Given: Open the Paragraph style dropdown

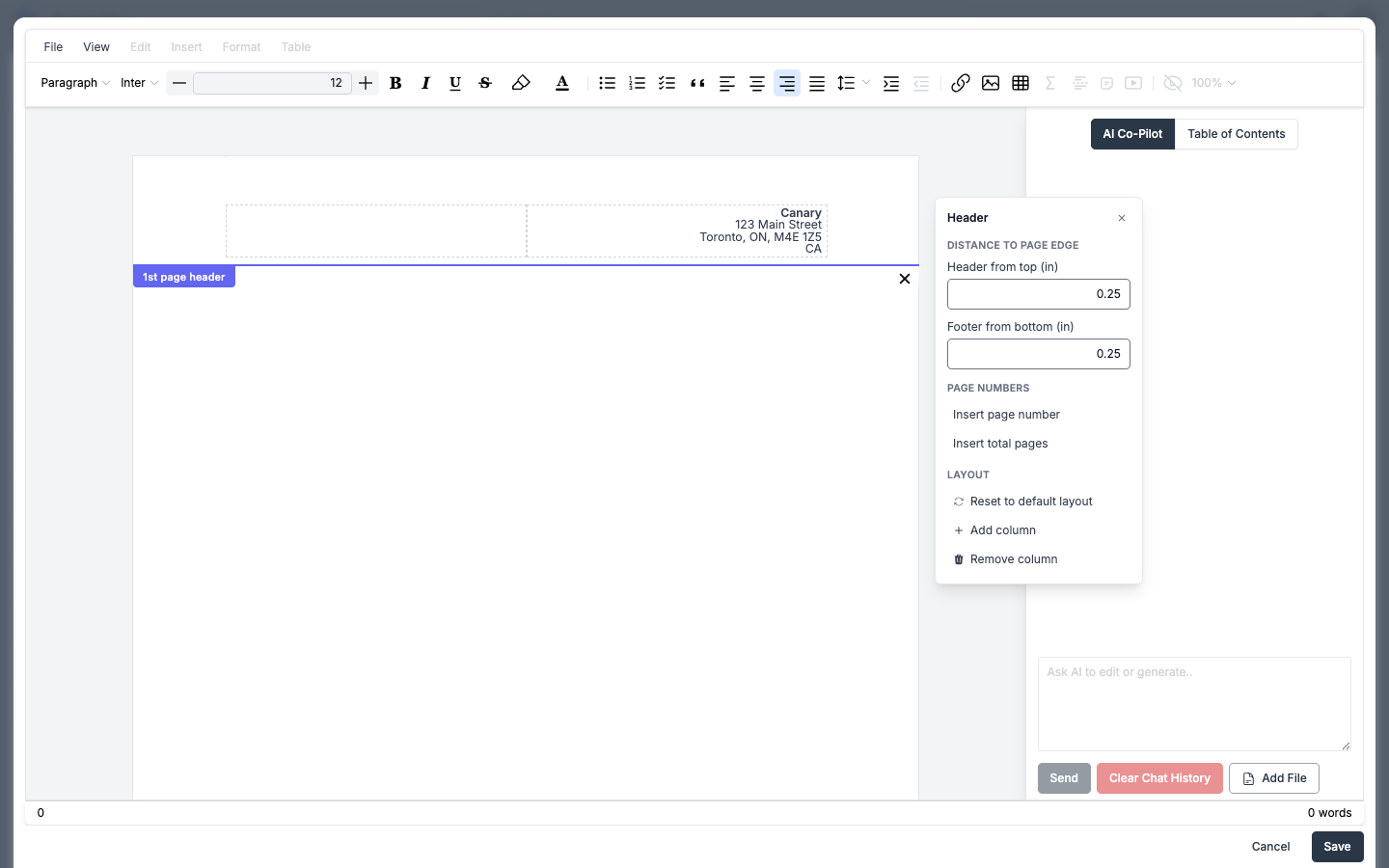Looking at the screenshot, I should pyautogui.click(x=75, y=83).
